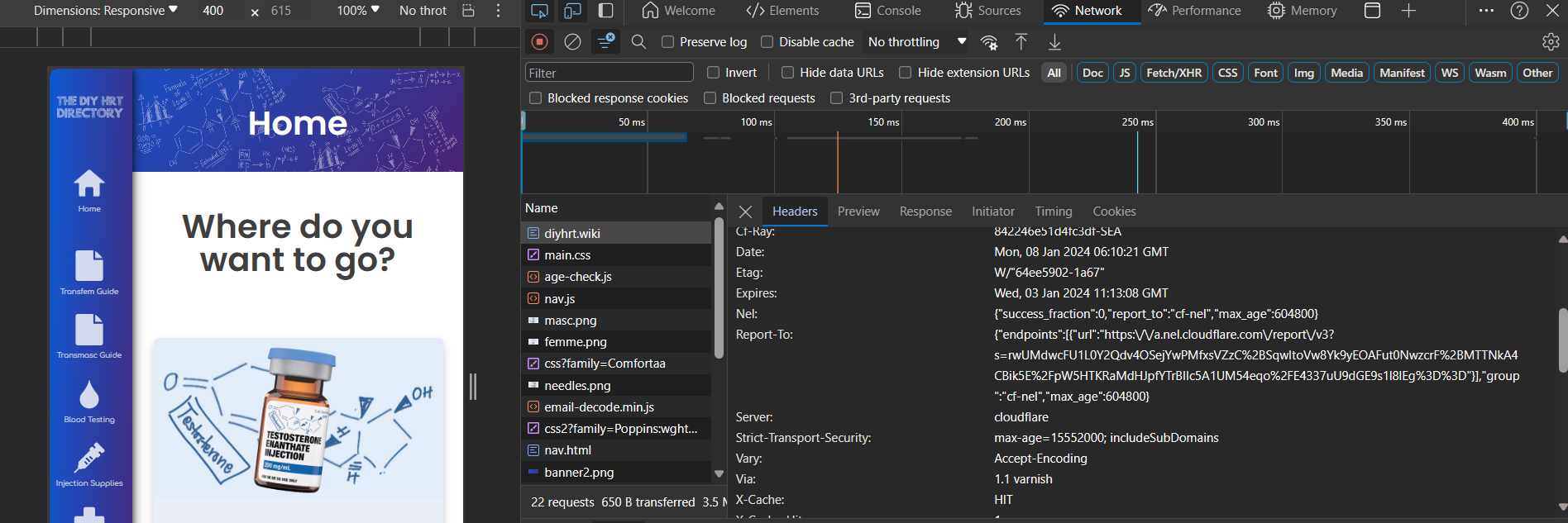1568x523 pixels.
Task: Open Dimensions Responsive dropdown
Action: point(105,11)
